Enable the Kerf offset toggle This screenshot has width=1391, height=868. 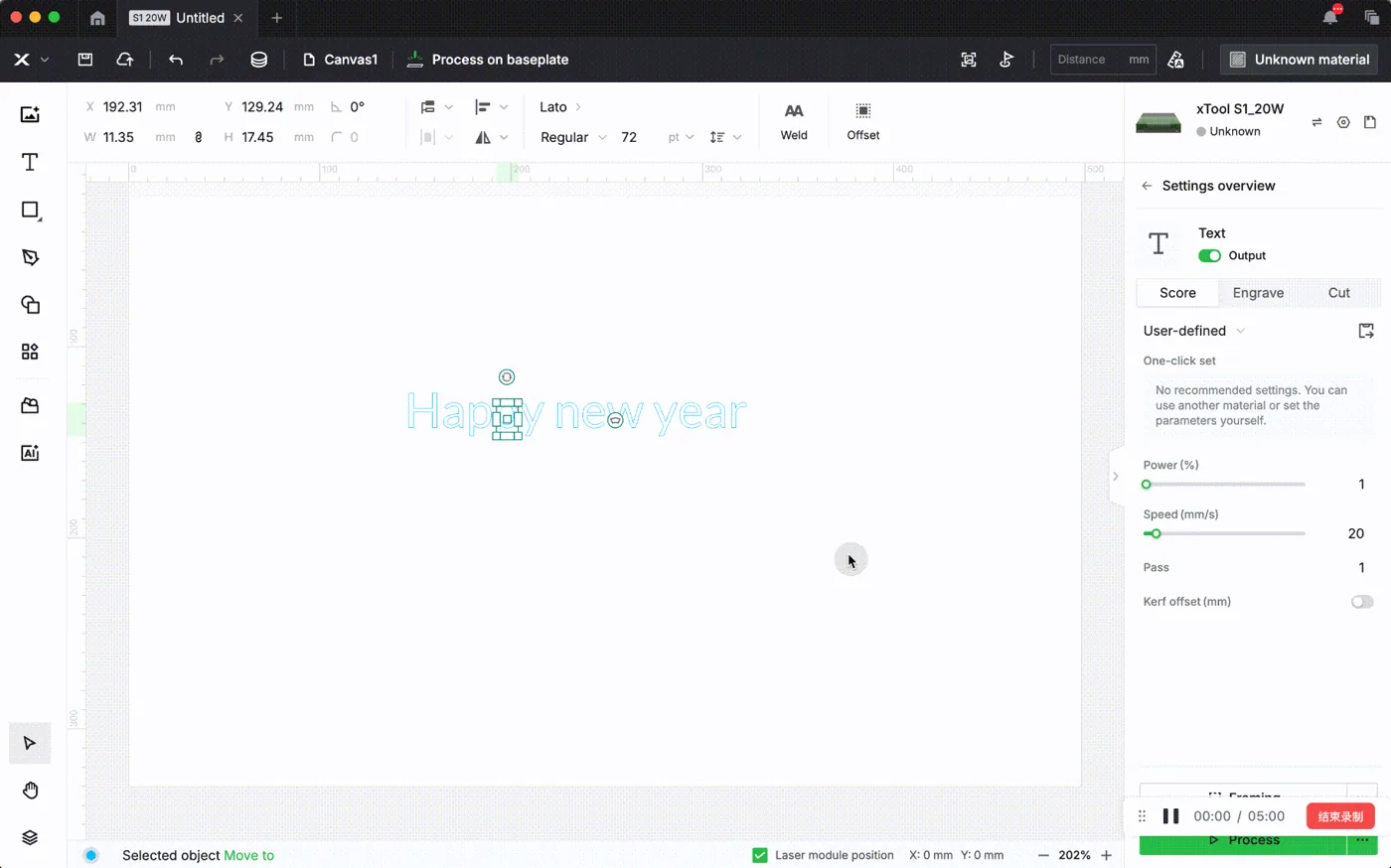(1362, 602)
